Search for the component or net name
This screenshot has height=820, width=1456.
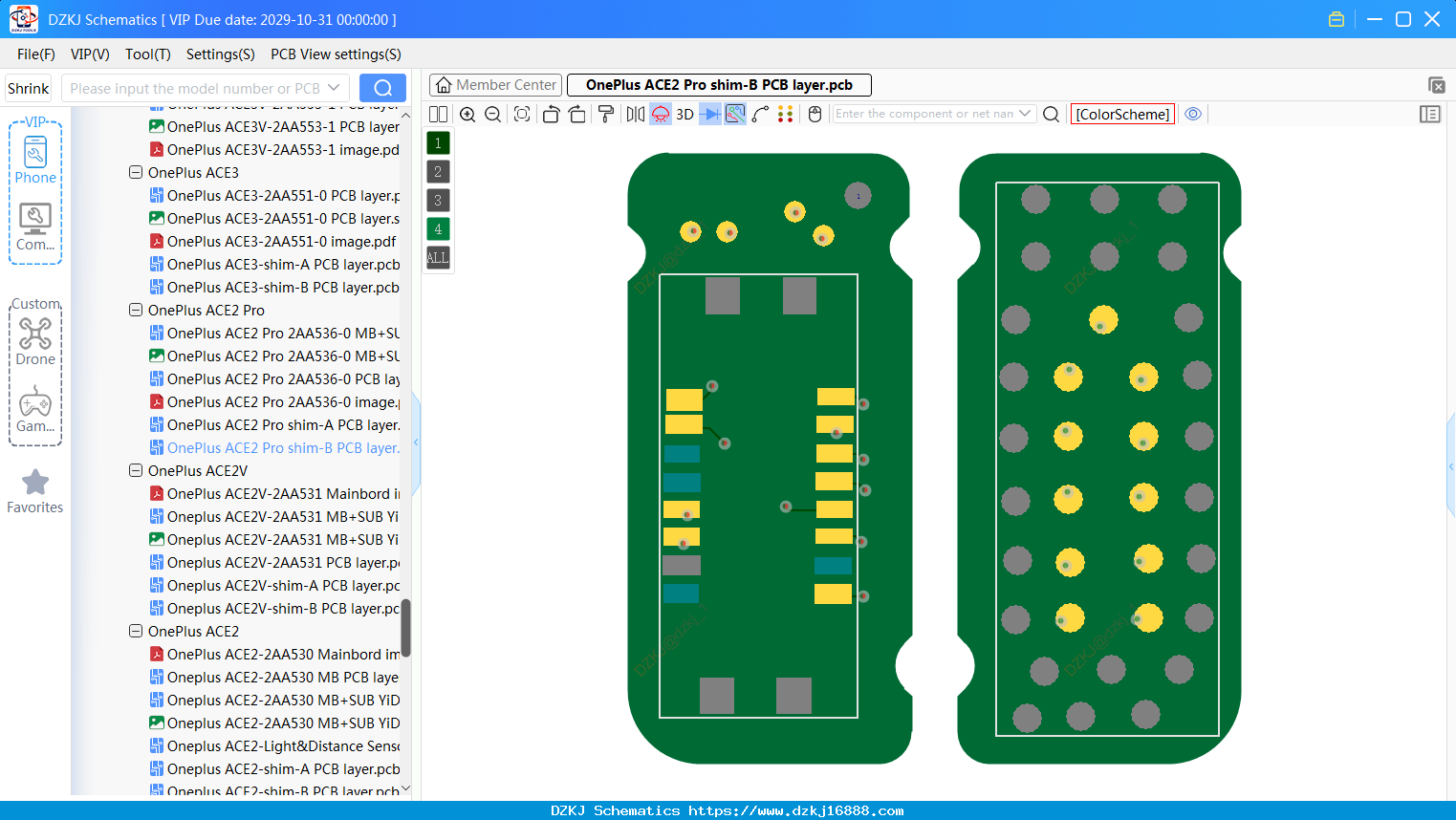pos(1051,115)
